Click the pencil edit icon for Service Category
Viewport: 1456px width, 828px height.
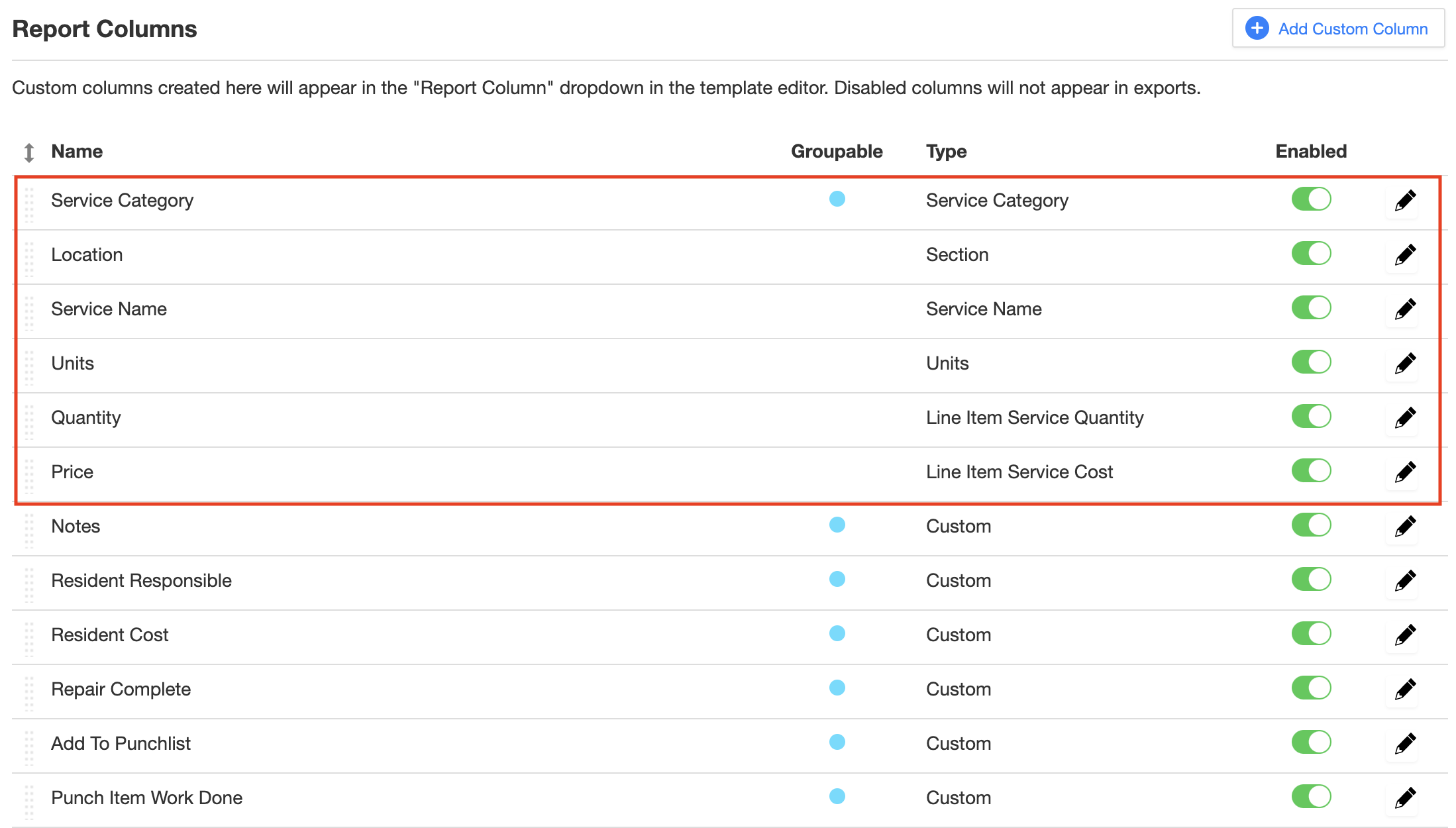1404,201
